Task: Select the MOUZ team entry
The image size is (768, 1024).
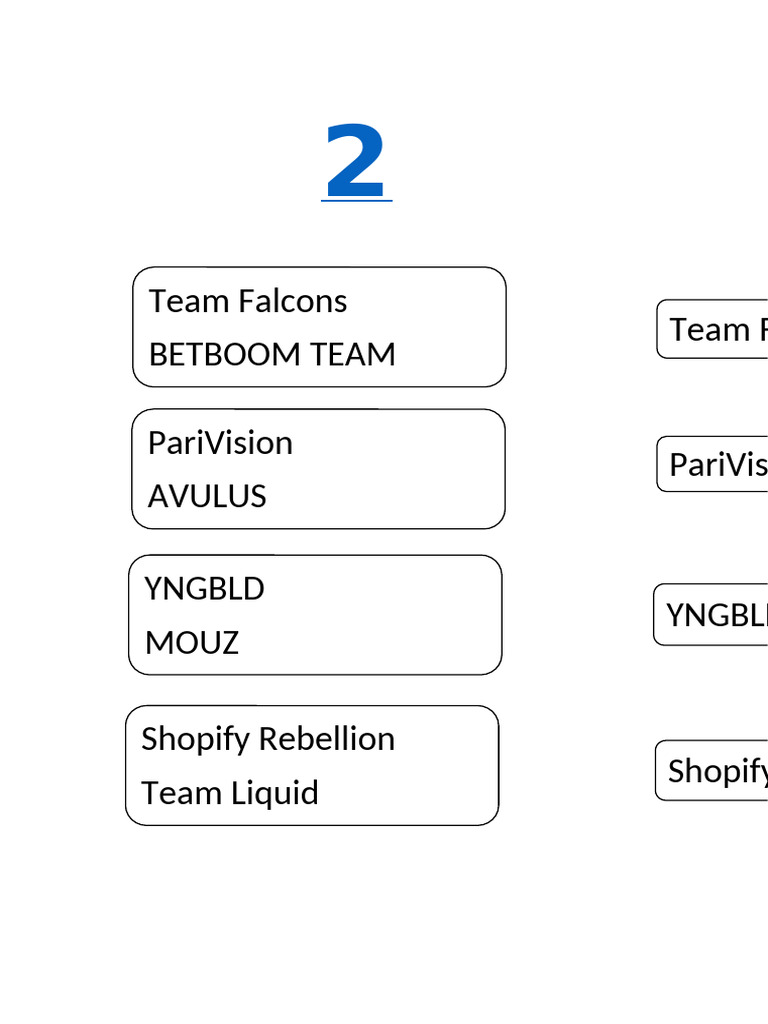Action: tap(192, 642)
